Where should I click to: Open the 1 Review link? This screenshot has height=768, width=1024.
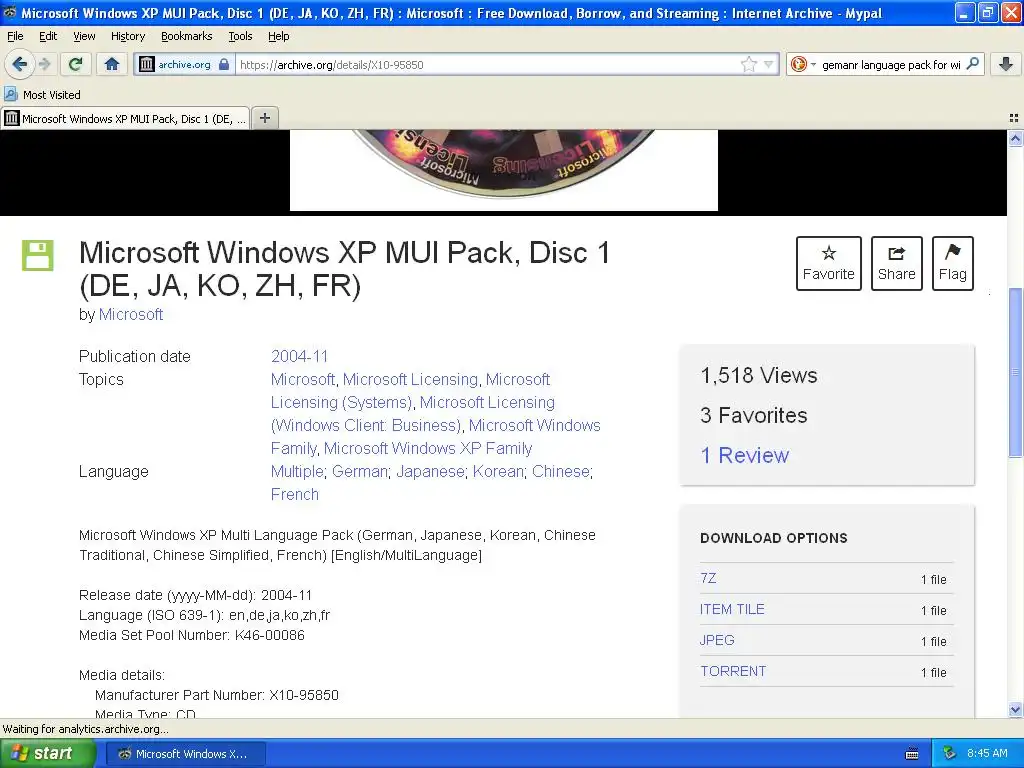[744, 455]
